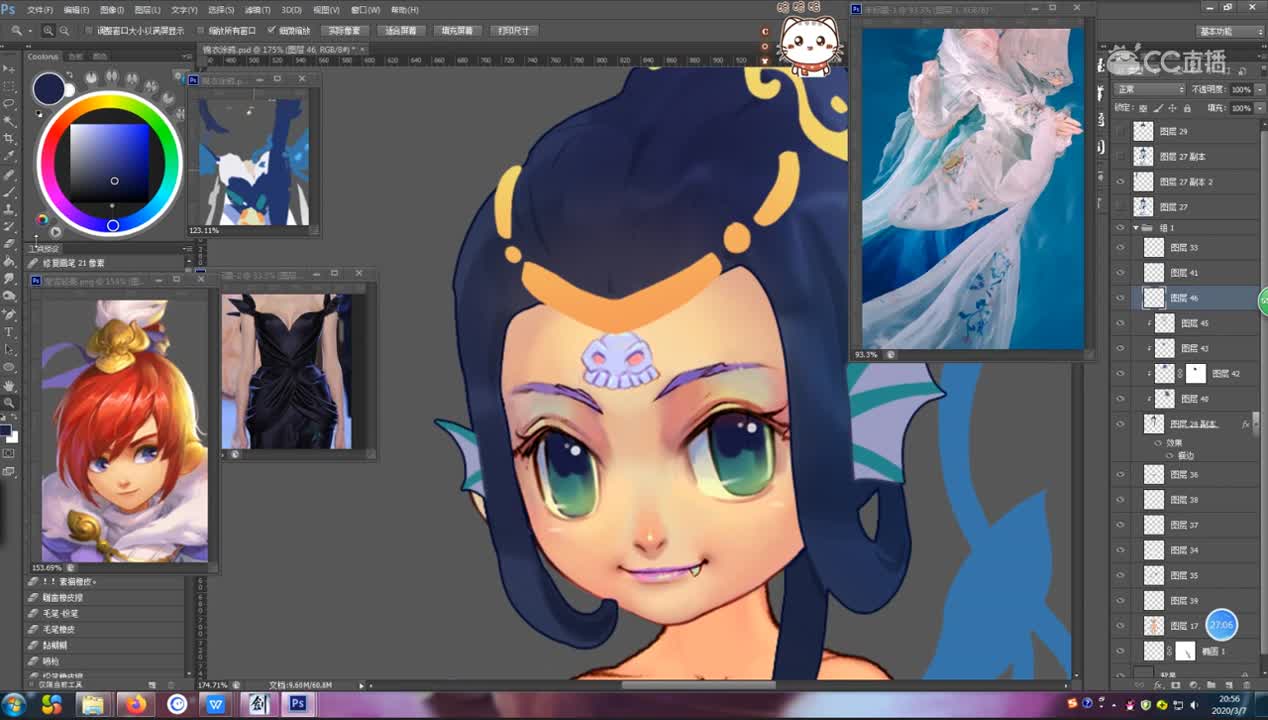Hide layer 图层 33
This screenshot has width=1268, height=720.
[1120, 247]
